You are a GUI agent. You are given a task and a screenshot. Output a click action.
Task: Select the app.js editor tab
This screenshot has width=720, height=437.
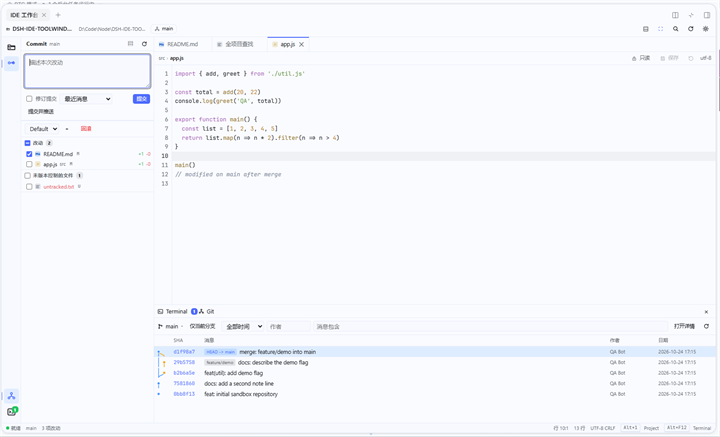[287, 45]
